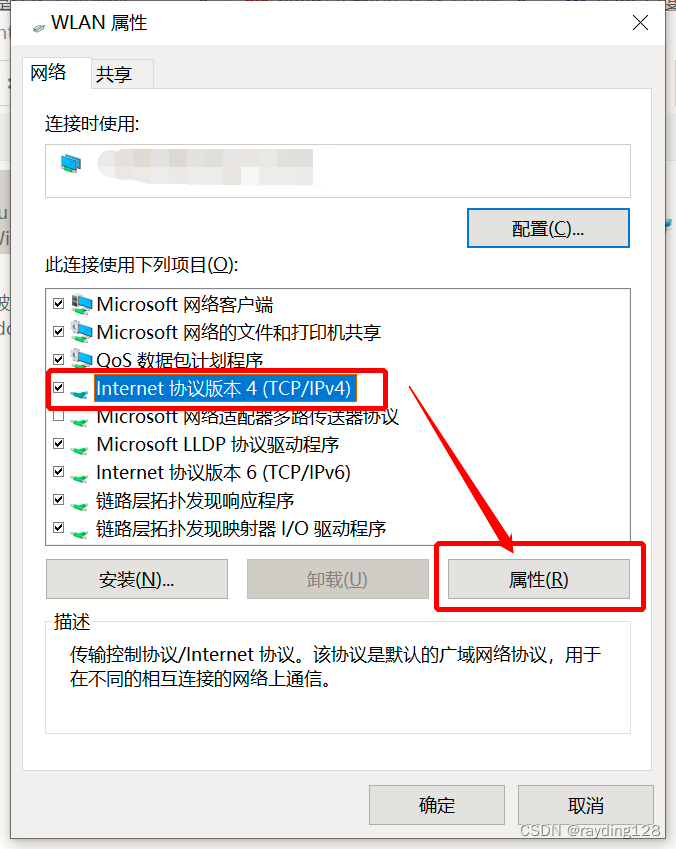Click the 链路层拓扑发现响应程序 item icon

[x=80, y=506]
